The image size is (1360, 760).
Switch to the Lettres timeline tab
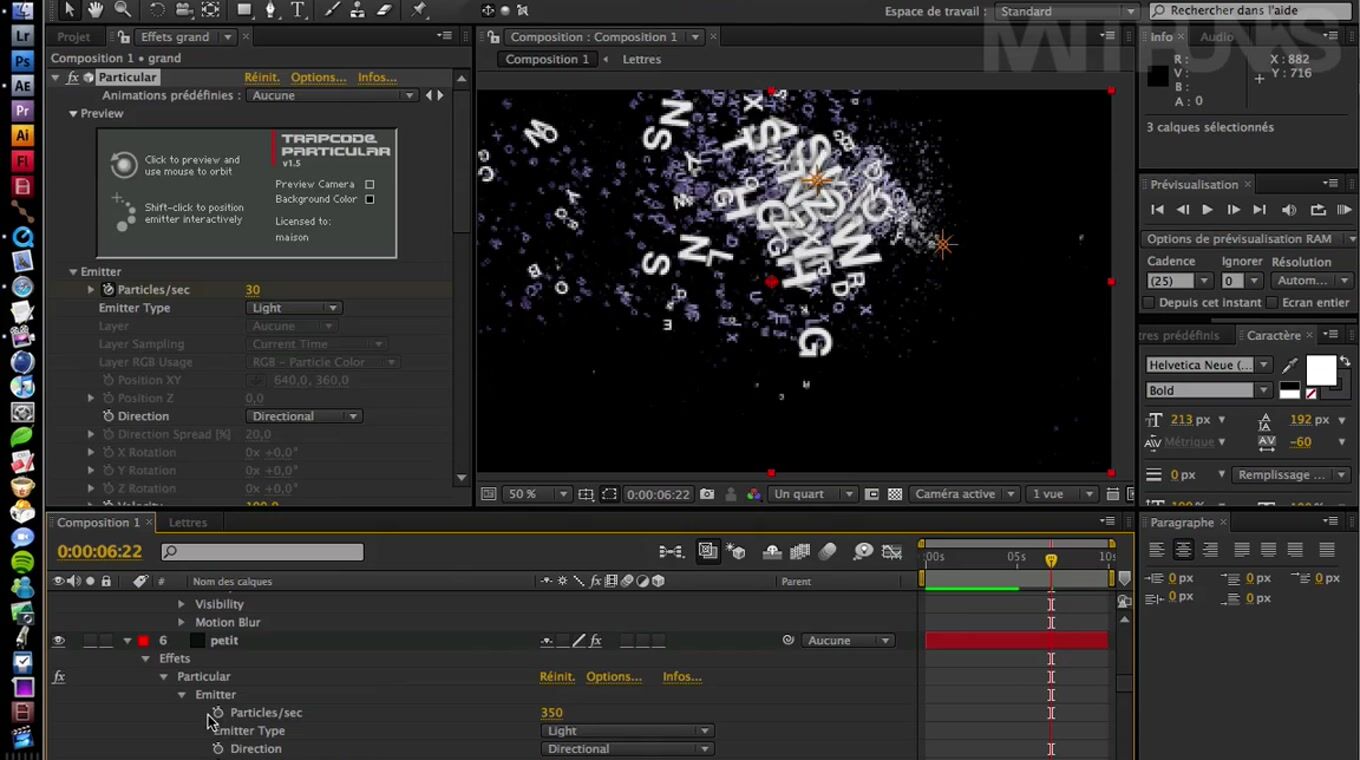point(188,522)
